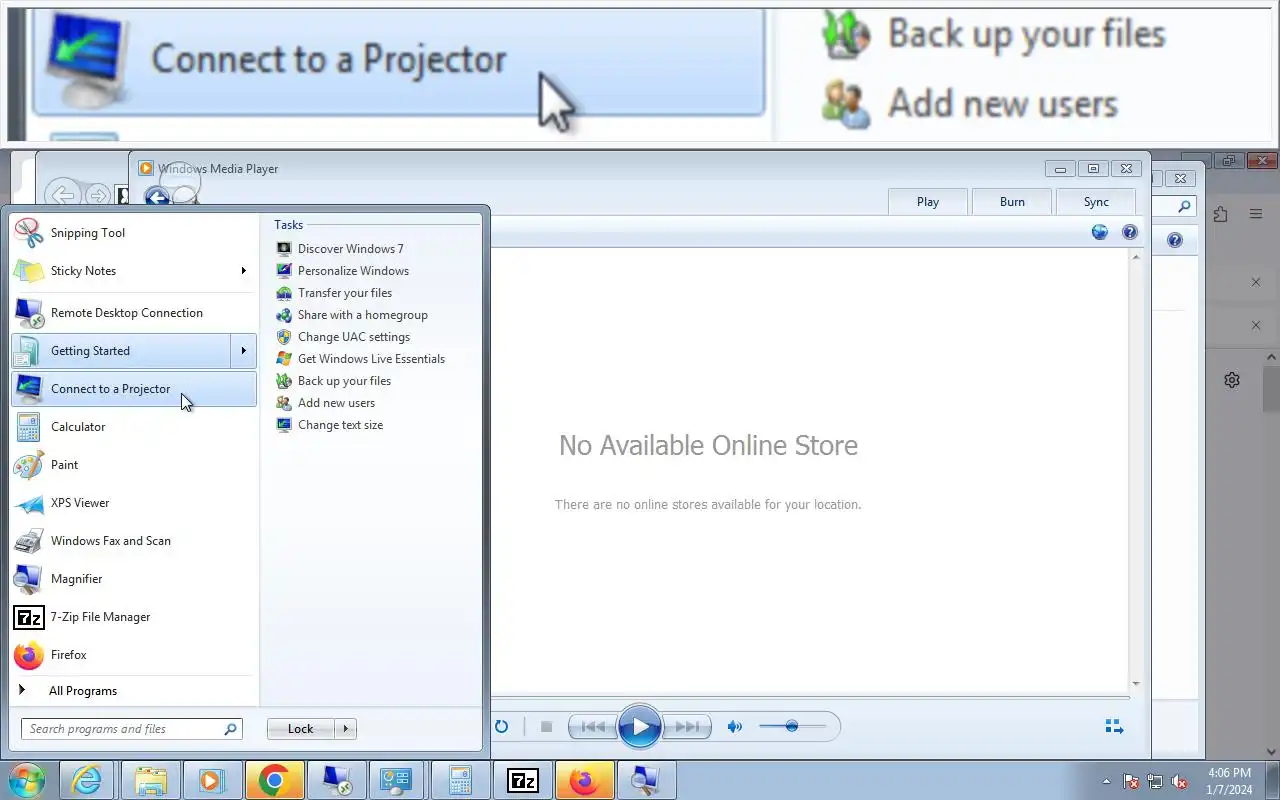This screenshot has width=1280, height=800.
Task: Open Remote Desktop Connection in Start menu
Action: 134,313
